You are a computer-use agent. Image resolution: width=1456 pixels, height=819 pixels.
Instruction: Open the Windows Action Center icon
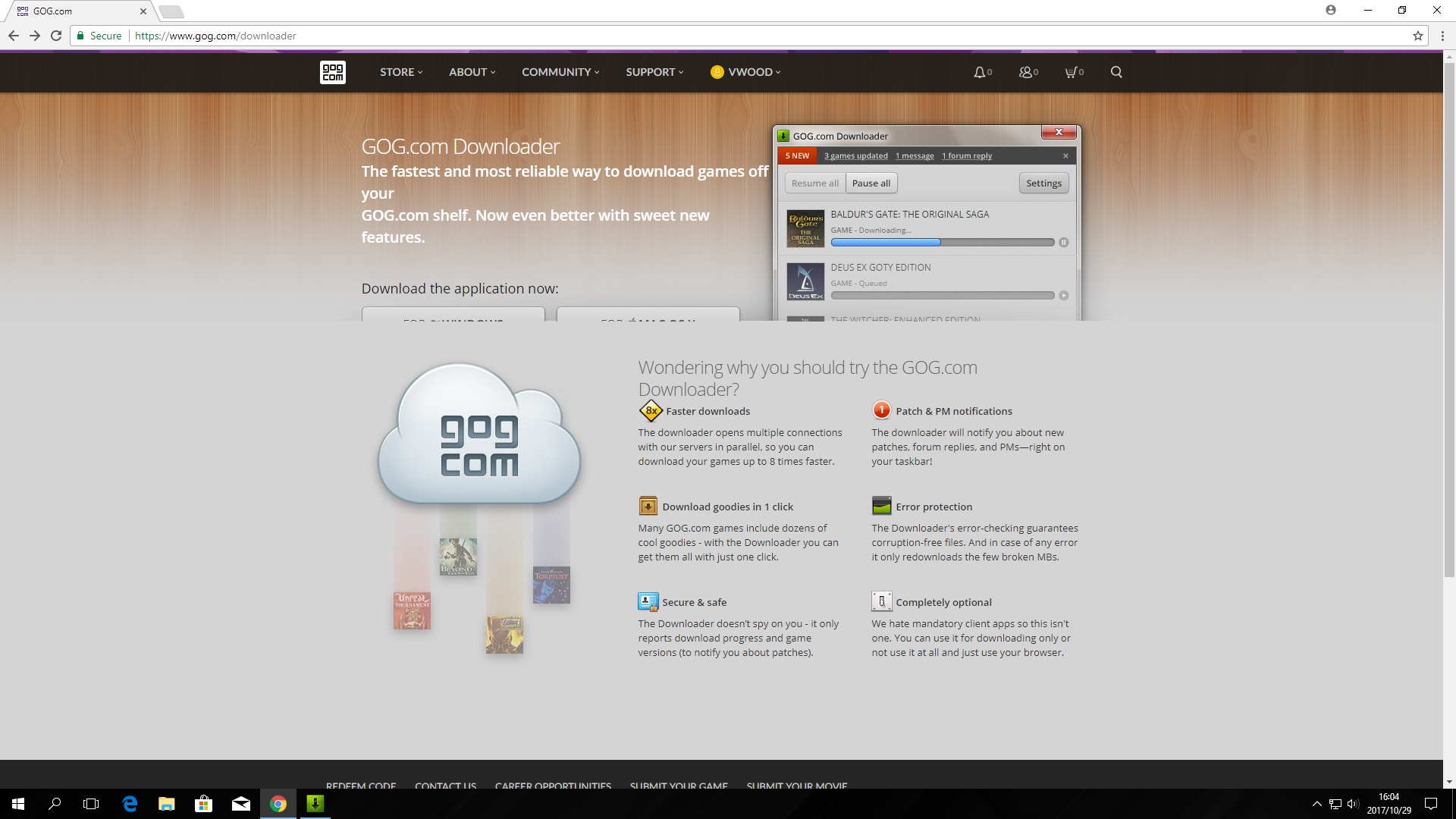(x=1431, y=804)
